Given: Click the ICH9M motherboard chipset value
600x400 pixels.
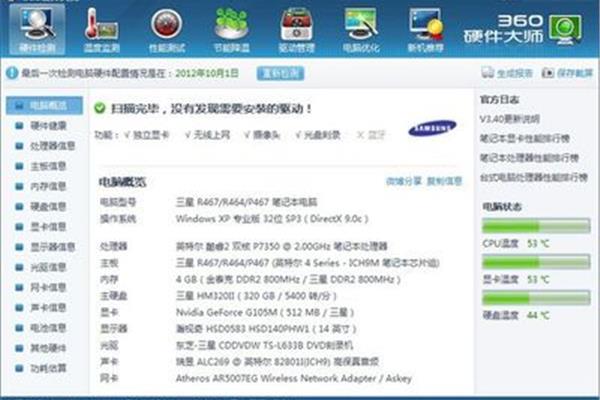Looking at the screenshot, I should tap(308, 263).
